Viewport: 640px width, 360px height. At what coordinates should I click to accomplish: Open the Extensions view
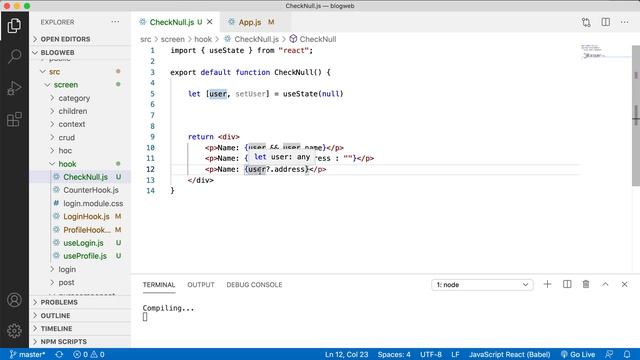tap(14, 120)
